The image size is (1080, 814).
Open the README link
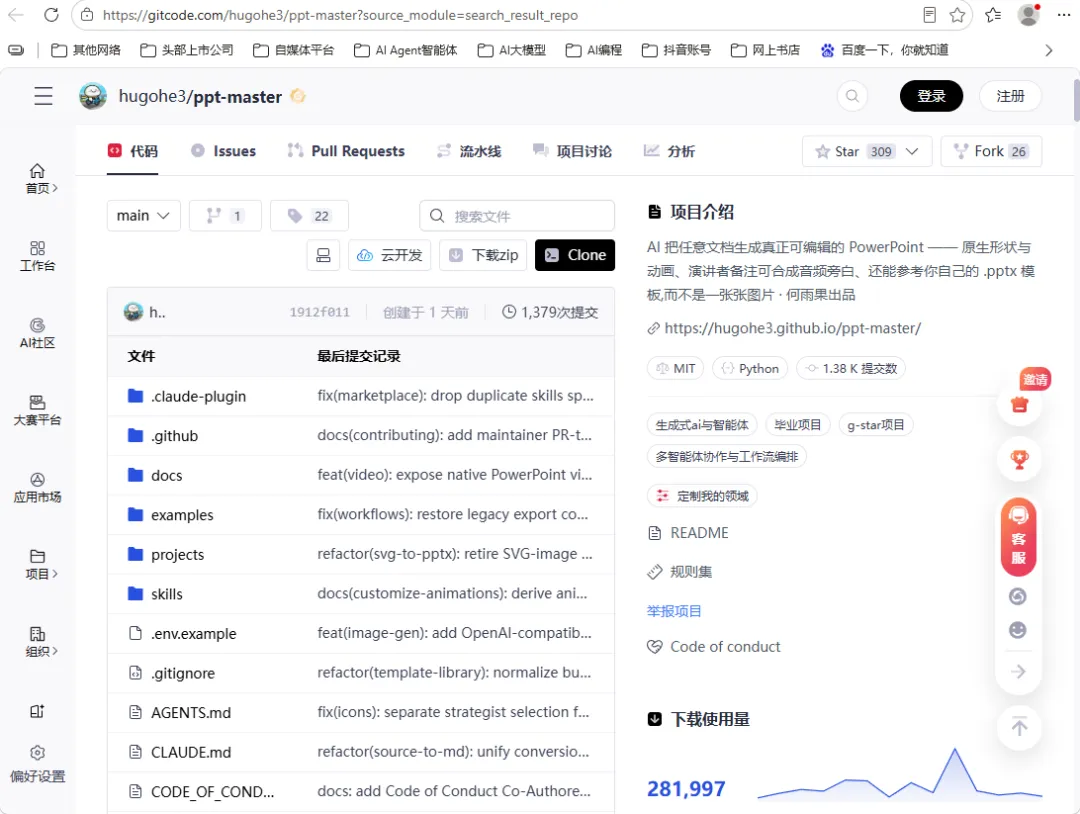point(699,533)
